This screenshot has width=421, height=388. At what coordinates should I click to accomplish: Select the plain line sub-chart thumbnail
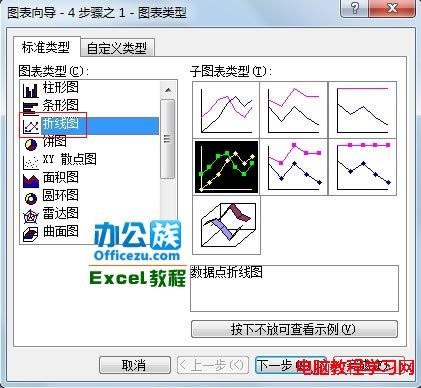(x=226, y=110)
